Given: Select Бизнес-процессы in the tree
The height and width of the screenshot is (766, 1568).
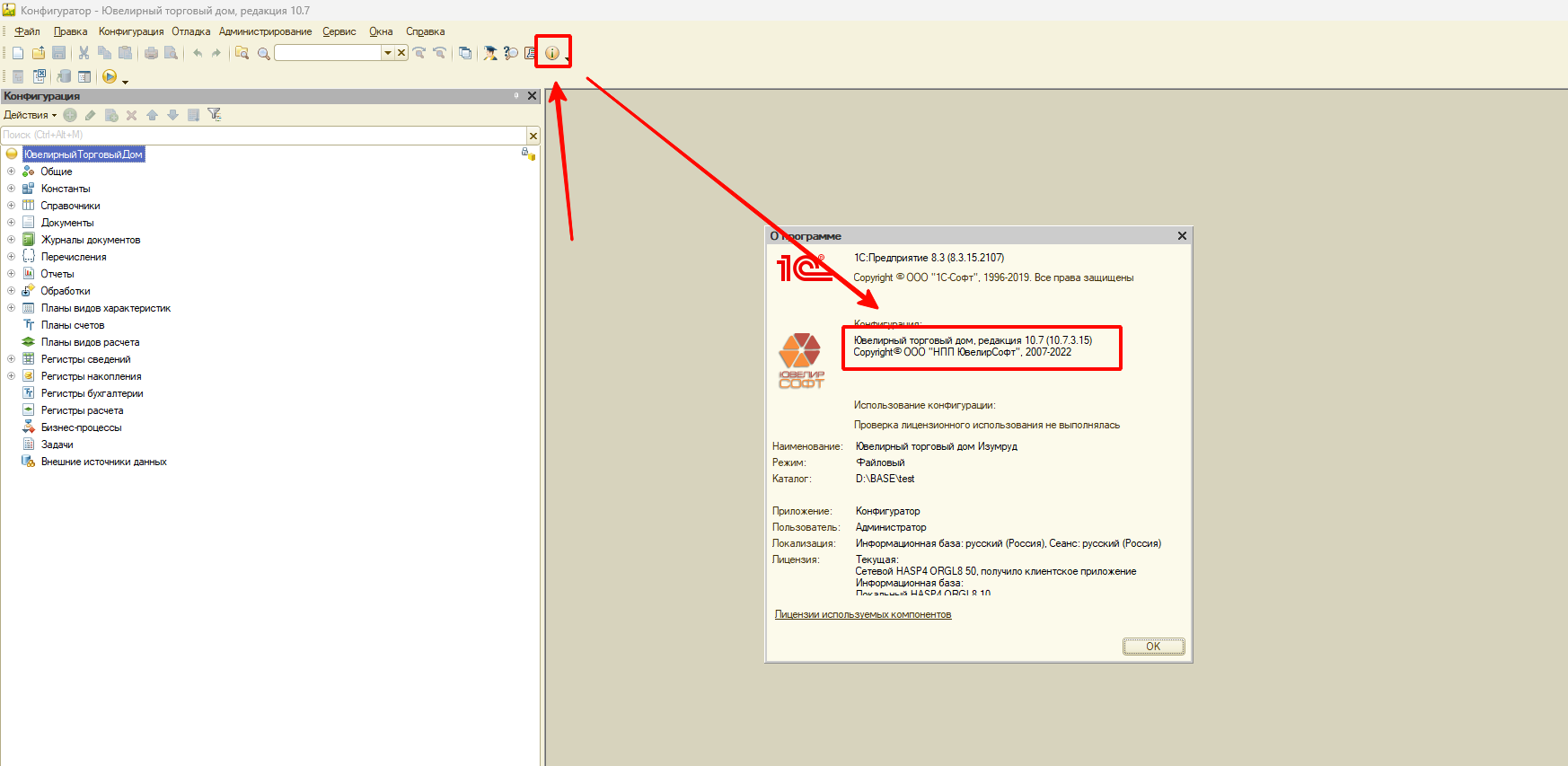Looking at the screenshot, I should click(x=81, y=427).
